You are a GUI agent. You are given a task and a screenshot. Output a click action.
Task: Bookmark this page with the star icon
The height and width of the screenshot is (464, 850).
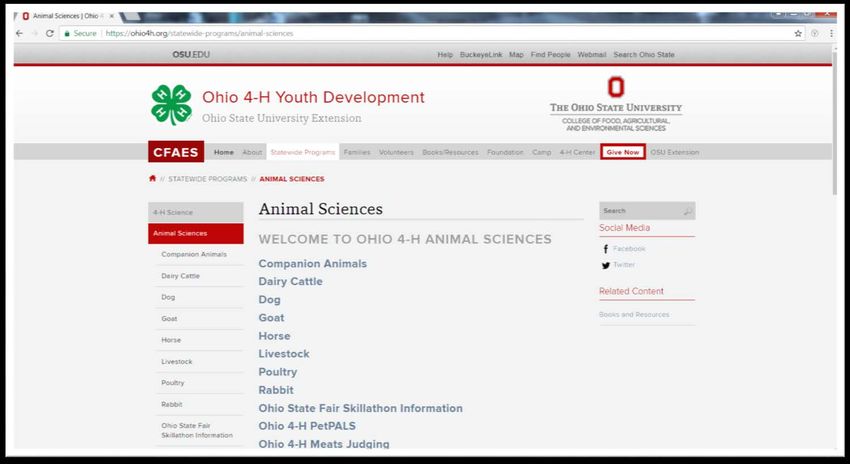click(798, 33)
